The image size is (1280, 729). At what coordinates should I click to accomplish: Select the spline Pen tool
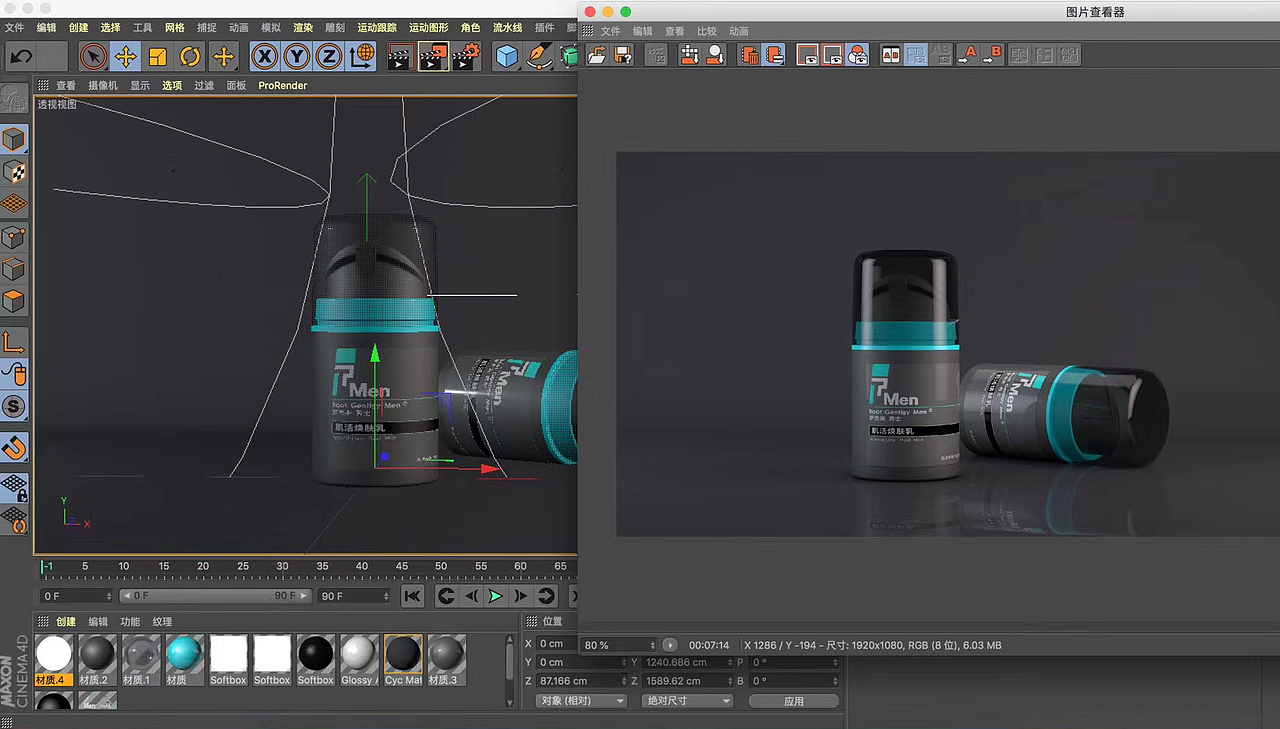(539, 56)
